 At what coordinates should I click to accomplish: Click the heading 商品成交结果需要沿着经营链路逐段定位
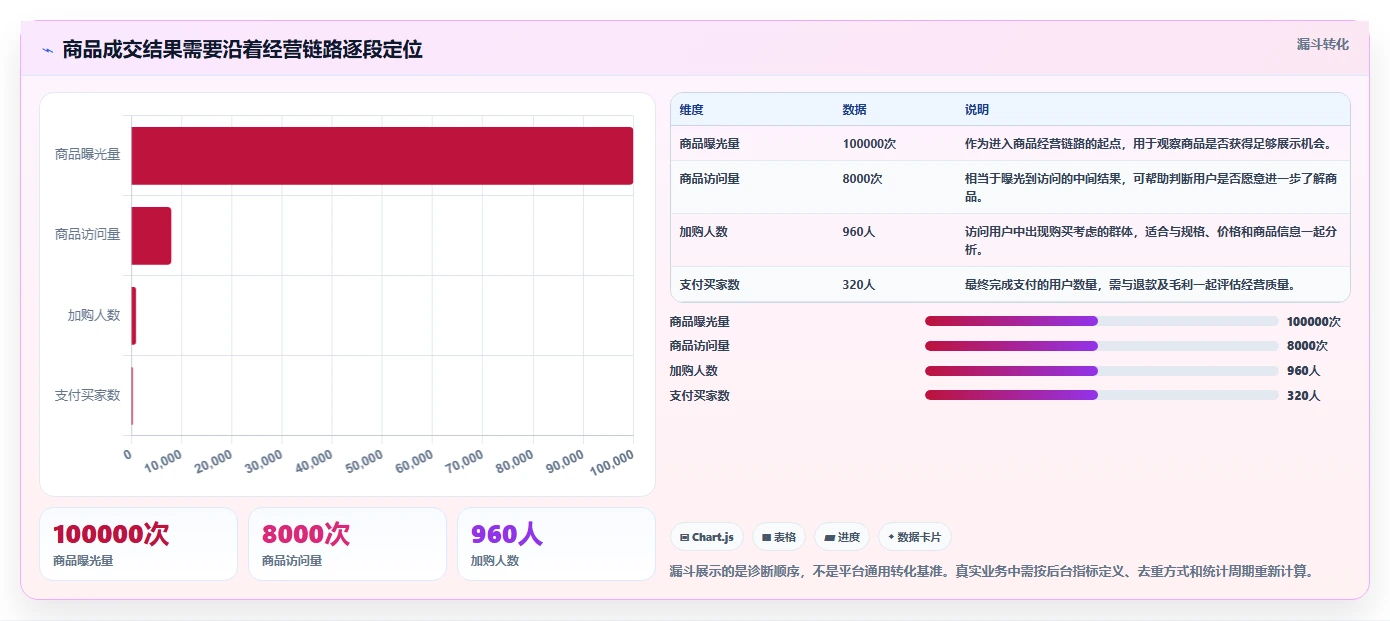242,50
